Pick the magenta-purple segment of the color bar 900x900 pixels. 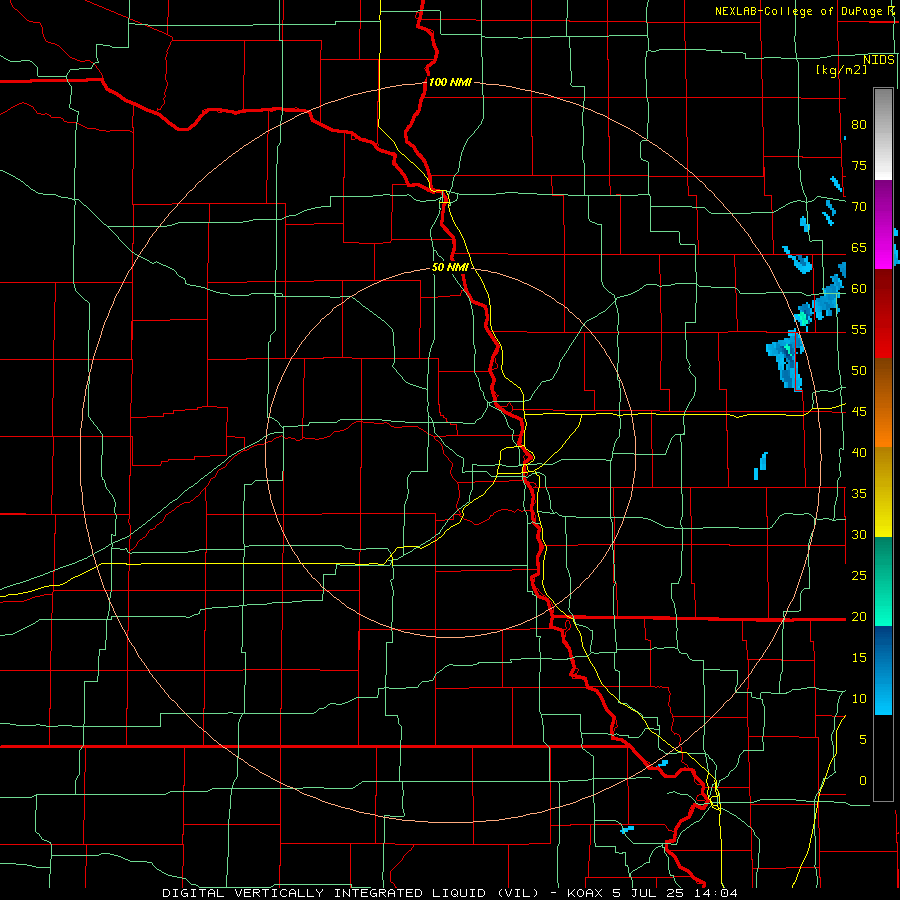click(x=883, y=225)
